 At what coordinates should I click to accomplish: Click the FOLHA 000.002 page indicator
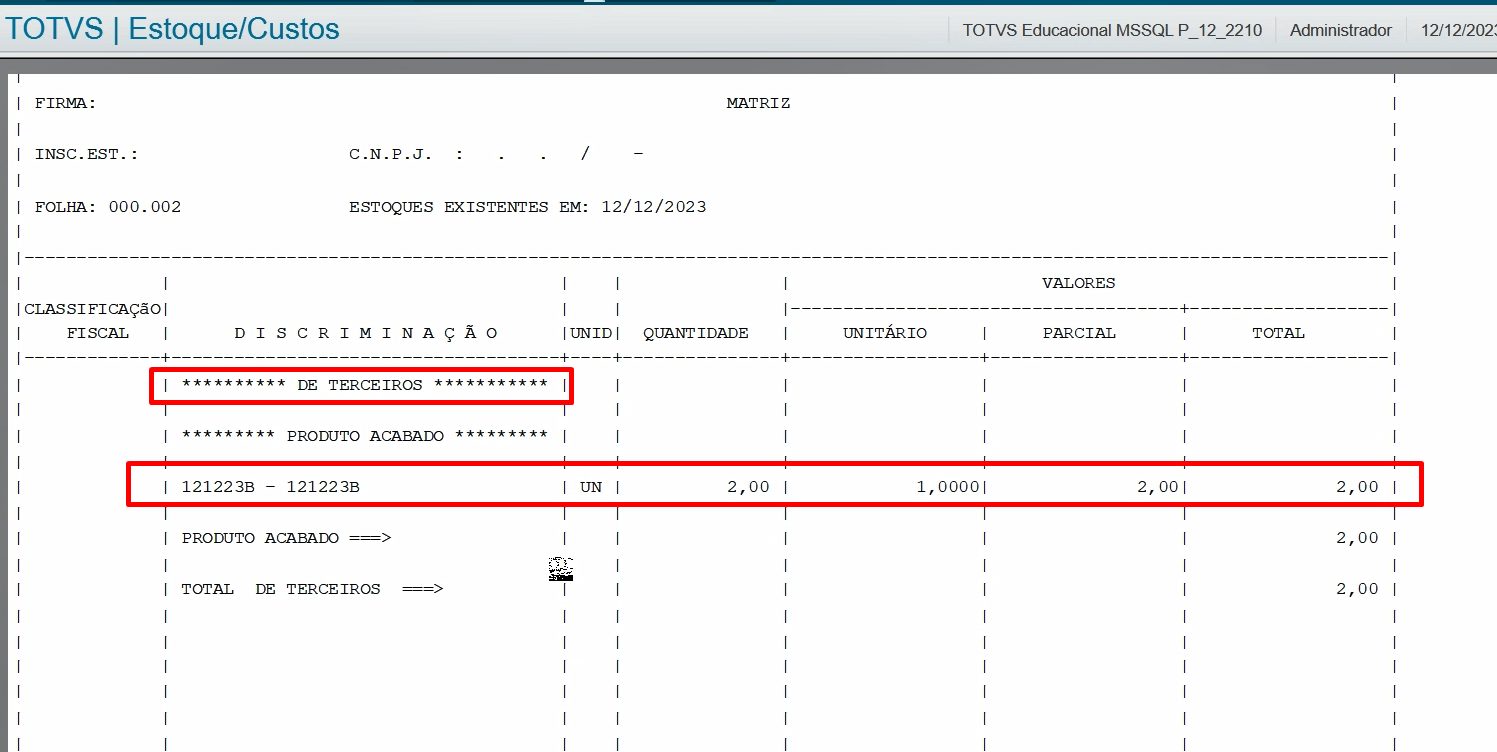[105, 206]
